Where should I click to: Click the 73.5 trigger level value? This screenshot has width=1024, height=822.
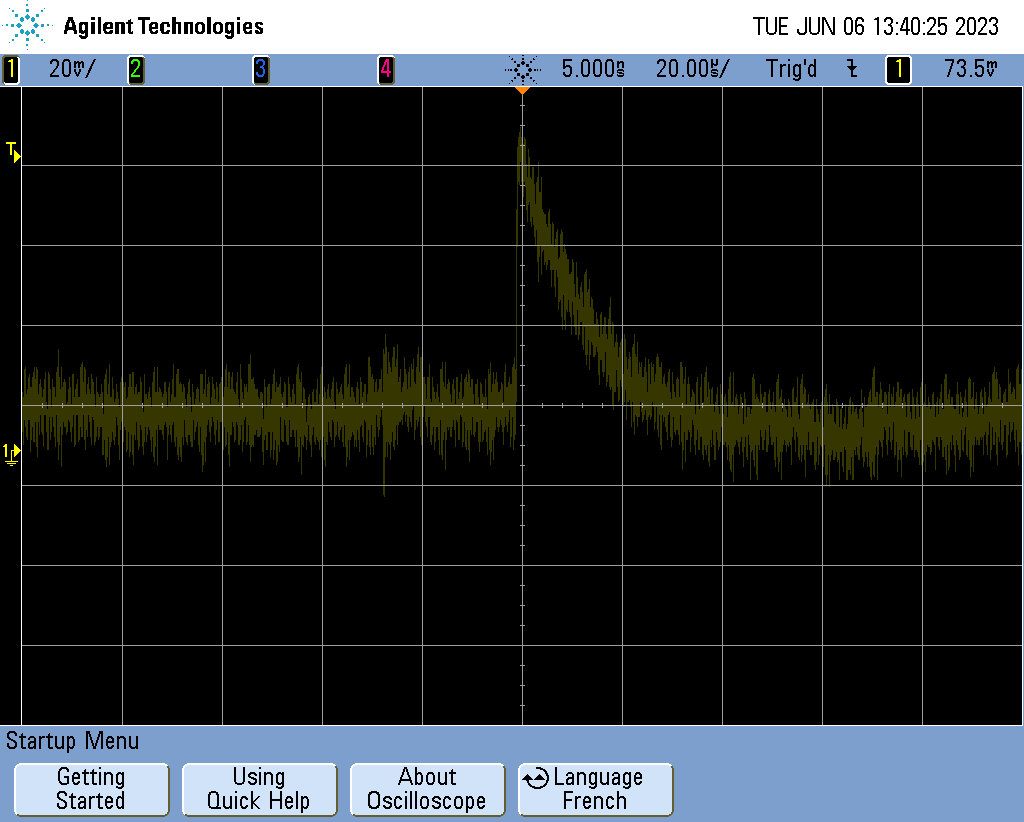pos(970,70)
